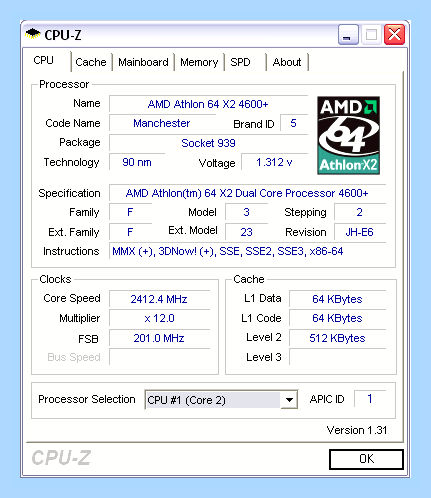Click the L1 Data value 64 KBytes

[337, 299]
